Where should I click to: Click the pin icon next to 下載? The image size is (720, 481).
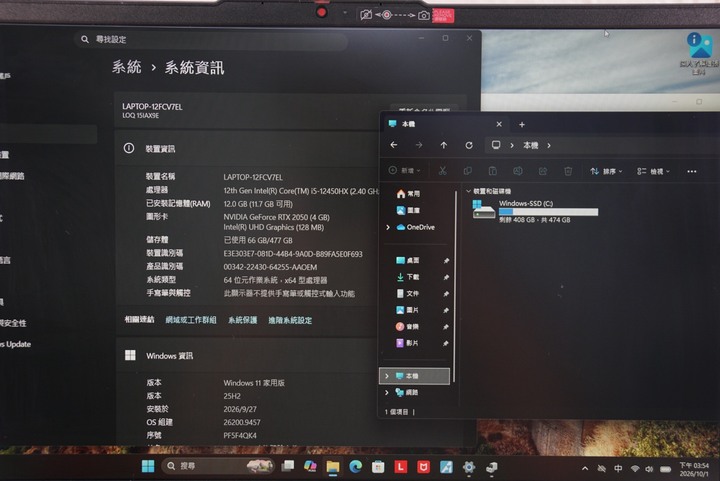point(446,277)
